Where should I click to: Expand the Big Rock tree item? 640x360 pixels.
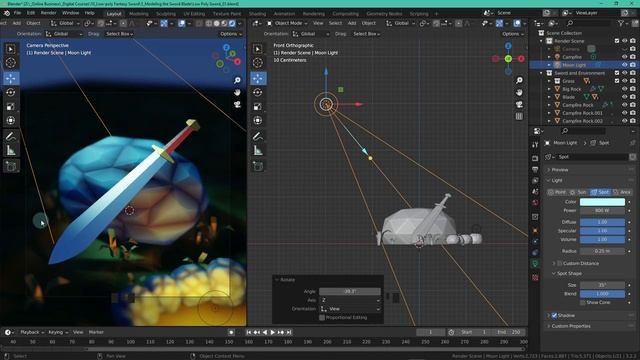tap(549, 89)
